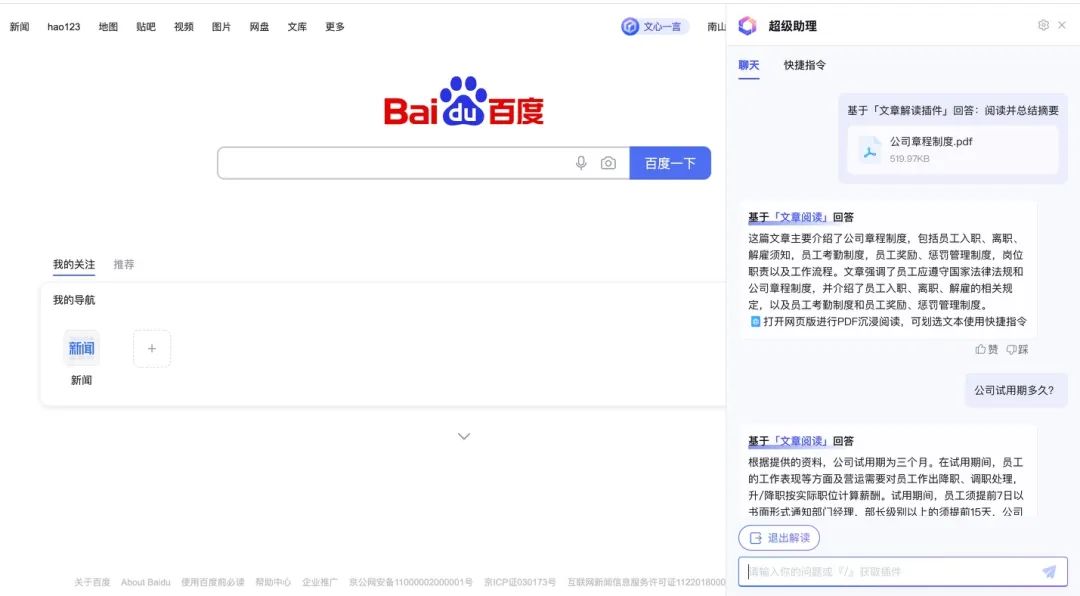Click the 新闻 navigation tile icon
The width and height of the screenshot is (1080, 596).
point(81,348)
